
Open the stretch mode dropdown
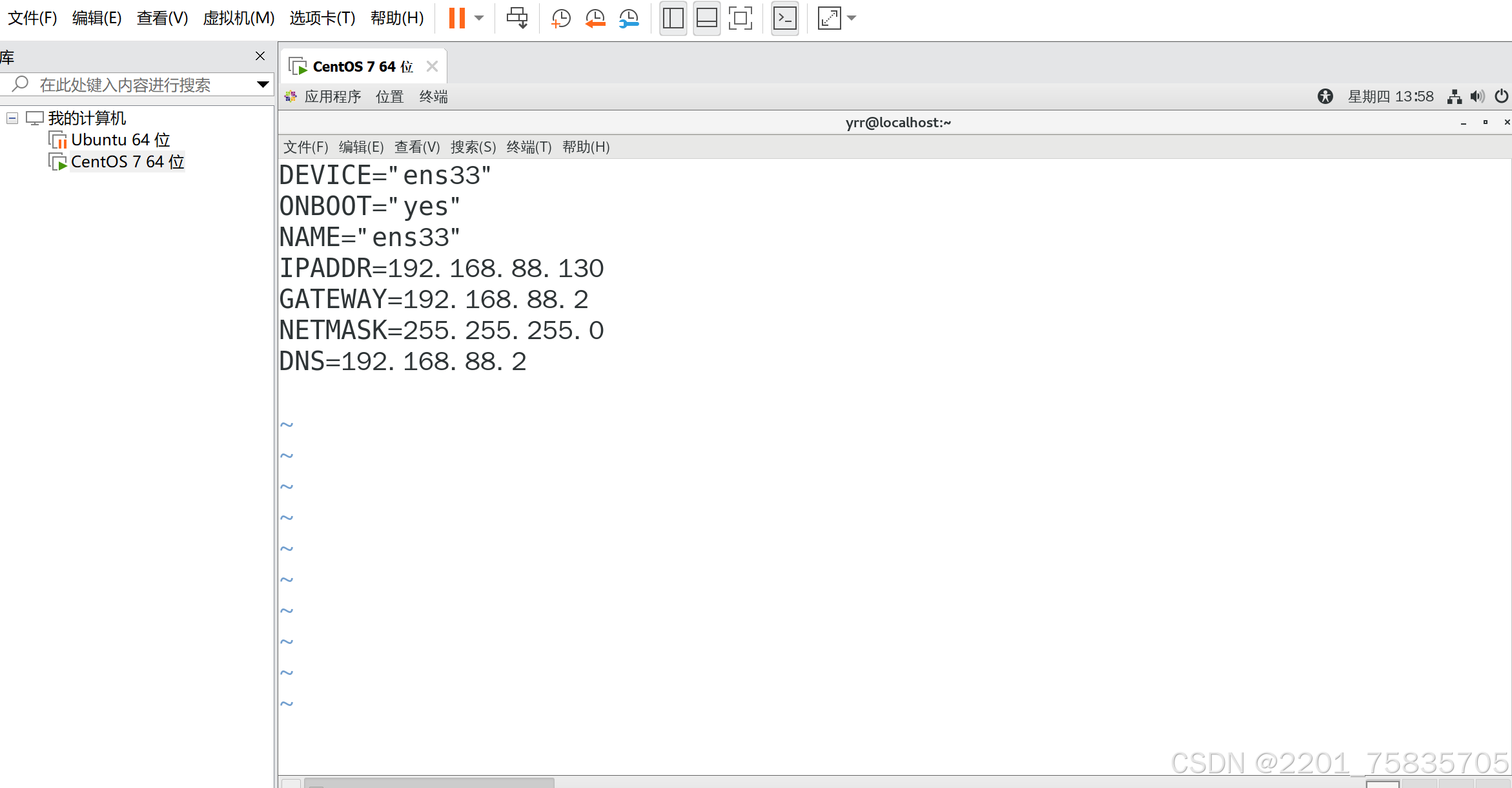click(852, 18)
